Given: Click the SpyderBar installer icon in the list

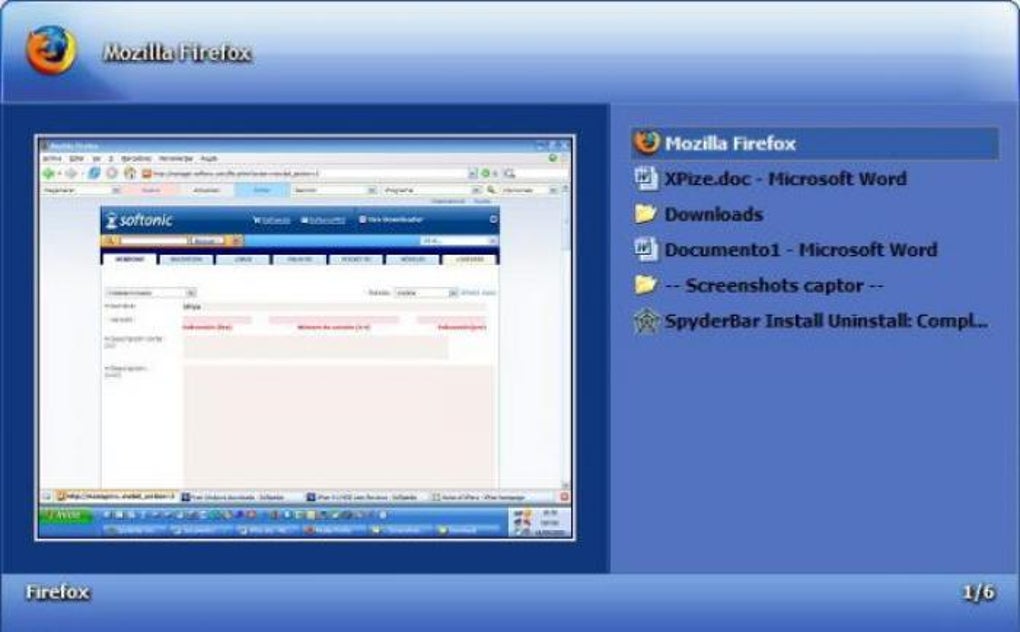Looking at the screenshot, I should click(x=646, y=321).
